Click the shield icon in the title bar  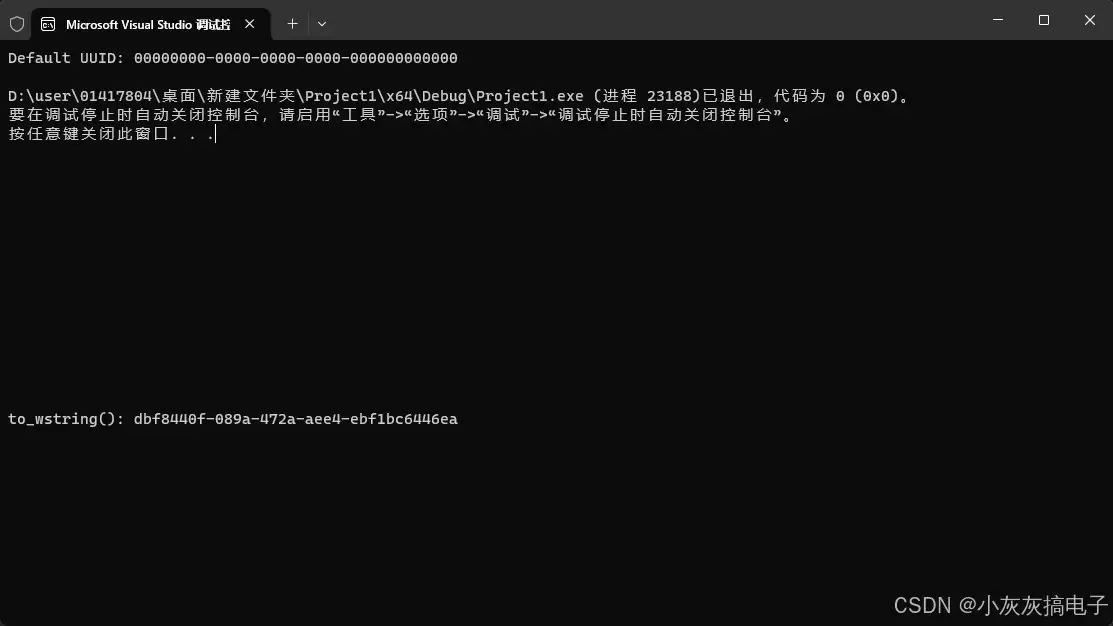(17, 24)
